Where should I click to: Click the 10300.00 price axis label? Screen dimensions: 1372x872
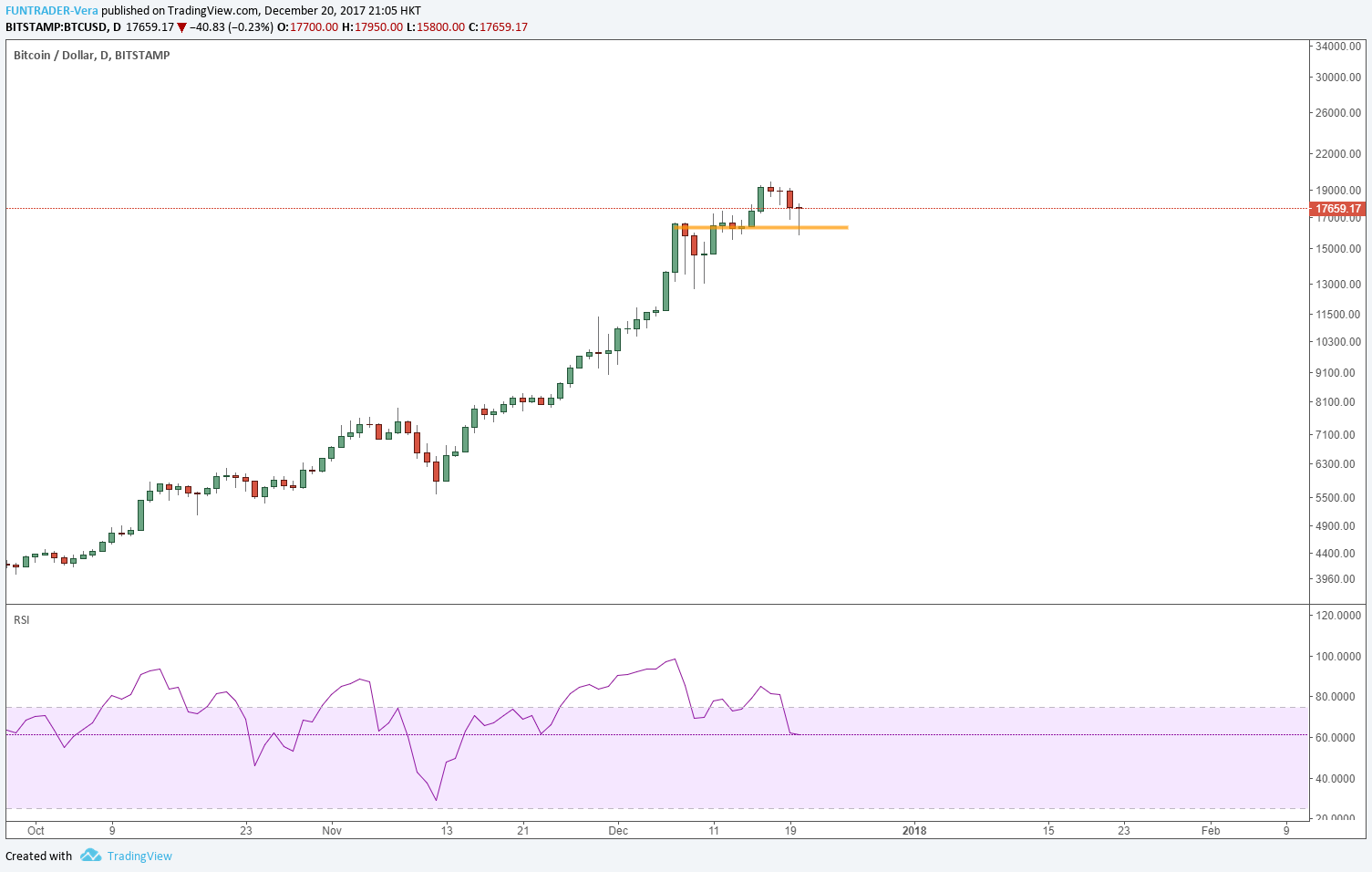point(1338,342)
